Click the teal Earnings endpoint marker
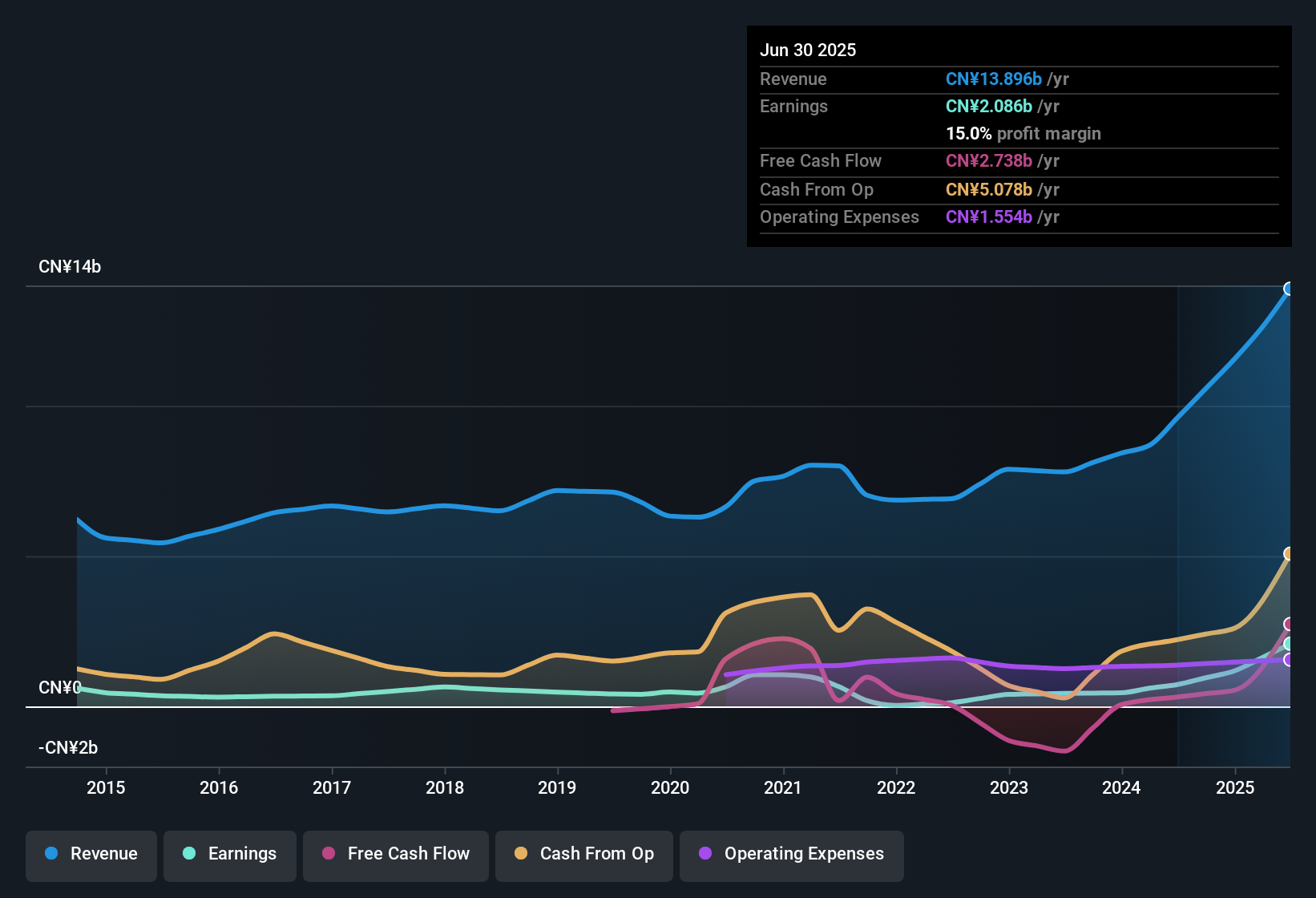The image size is (1316, 898). 1287,642
